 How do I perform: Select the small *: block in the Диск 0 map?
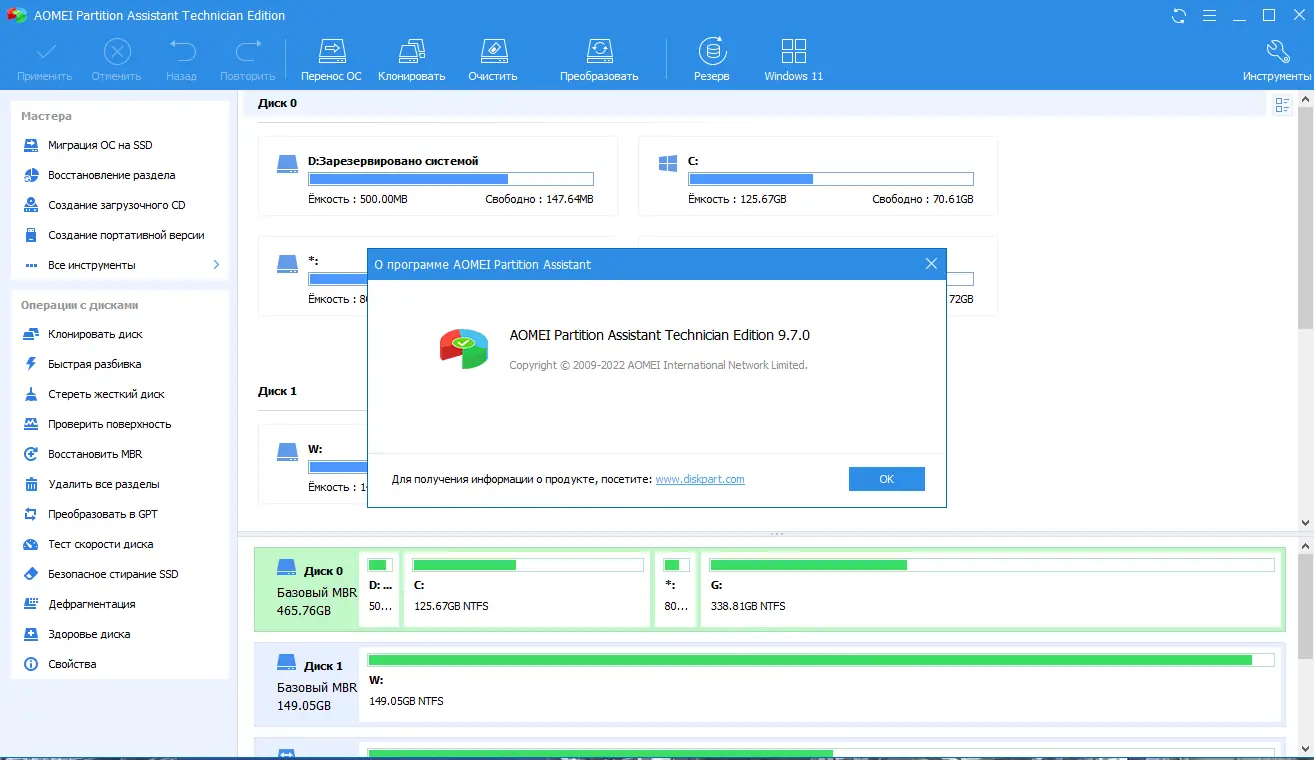tap(675, 590)
